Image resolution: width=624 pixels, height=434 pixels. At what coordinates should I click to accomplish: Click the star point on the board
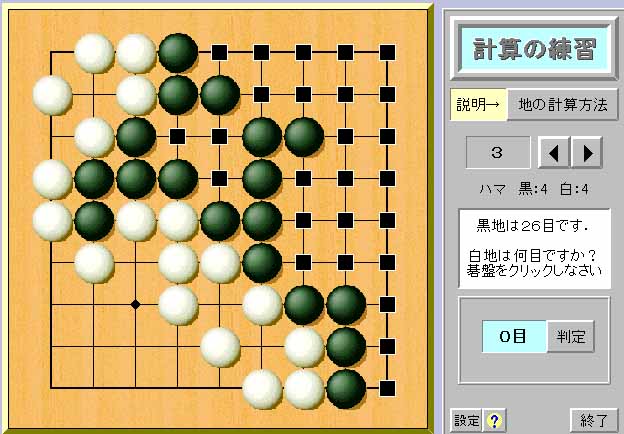point(136,305)
